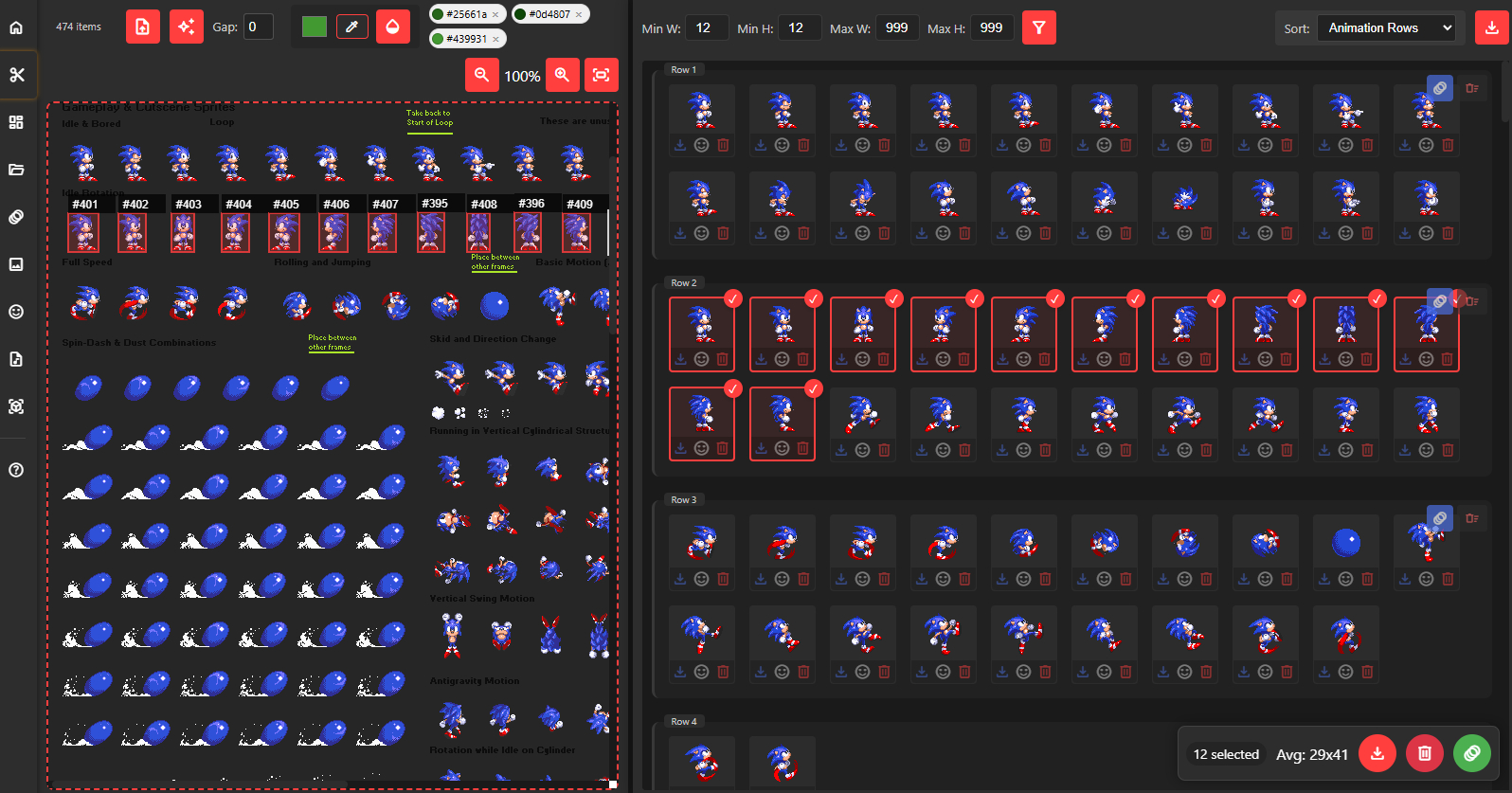Click the green color swatch
The image size is (1512, 793).
[314, 27]
